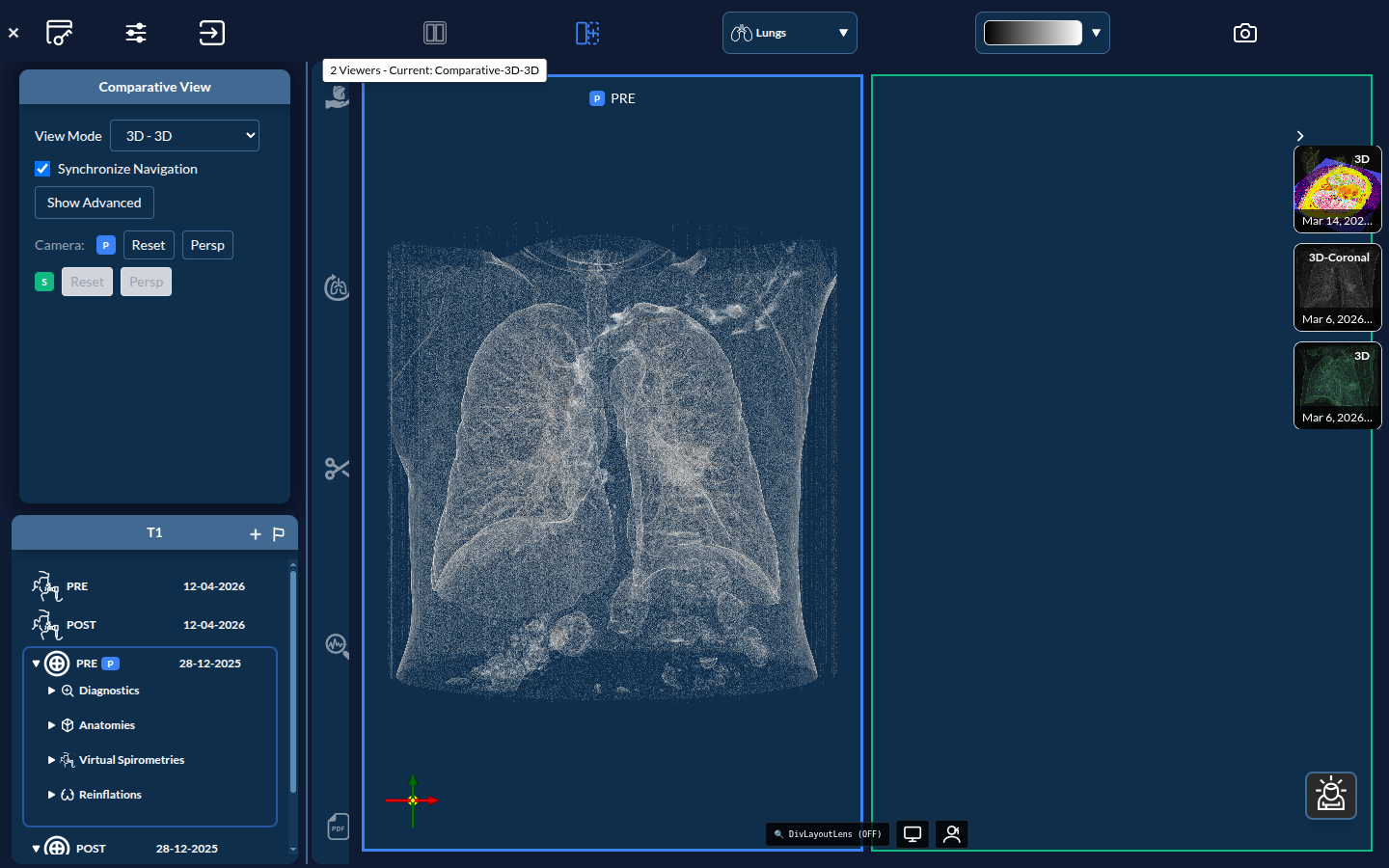Expand the Reinflations node
The width and height of the screenshot is (1389, 868).
(x=51, y=795)
